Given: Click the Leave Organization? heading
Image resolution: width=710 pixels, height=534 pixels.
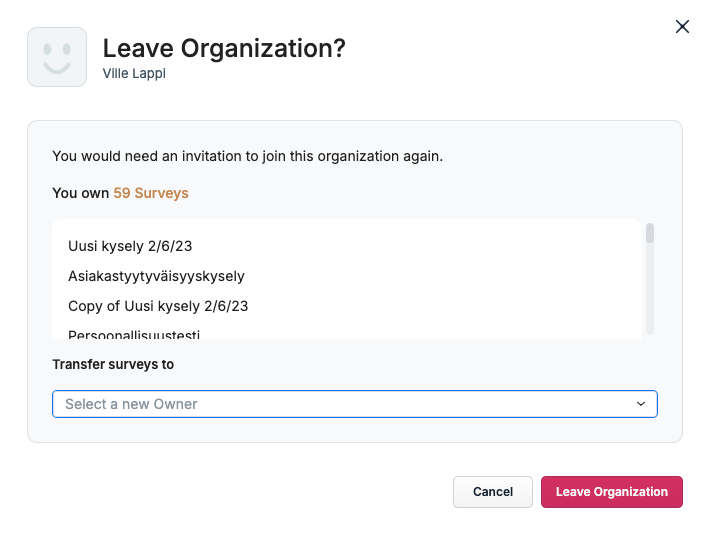Looking at the screenshot, I should 224,48.
